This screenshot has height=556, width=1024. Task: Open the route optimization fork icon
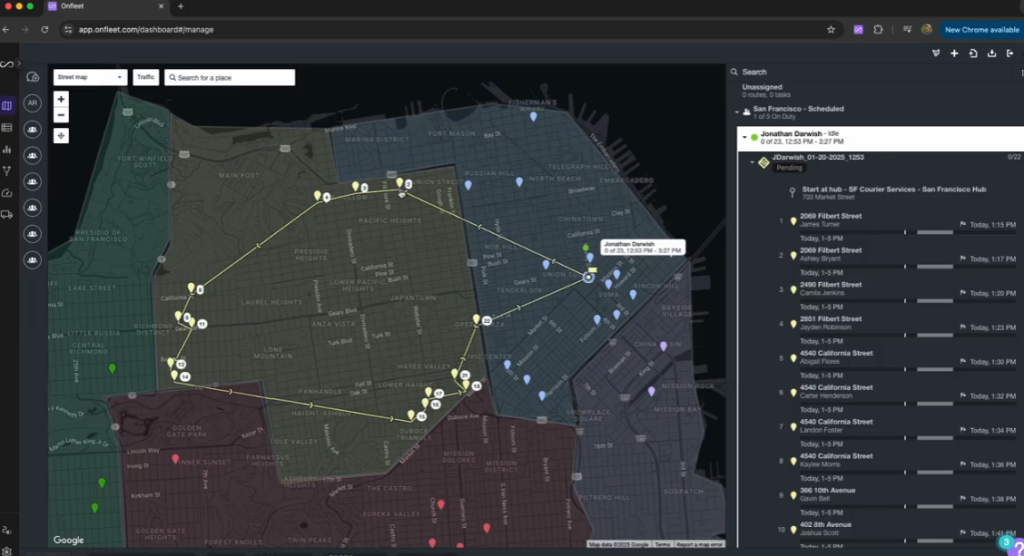[x=7, y=171]
